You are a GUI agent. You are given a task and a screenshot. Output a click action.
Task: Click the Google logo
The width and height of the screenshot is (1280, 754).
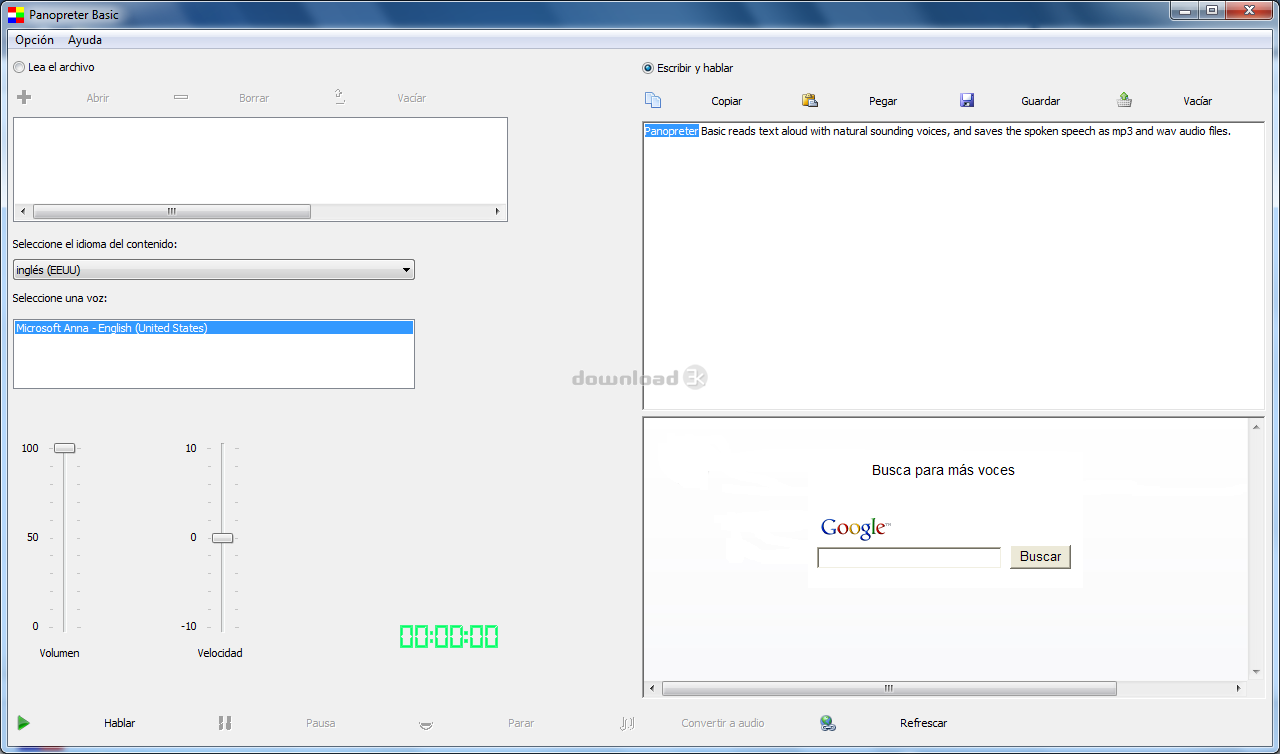coord(855,529)
